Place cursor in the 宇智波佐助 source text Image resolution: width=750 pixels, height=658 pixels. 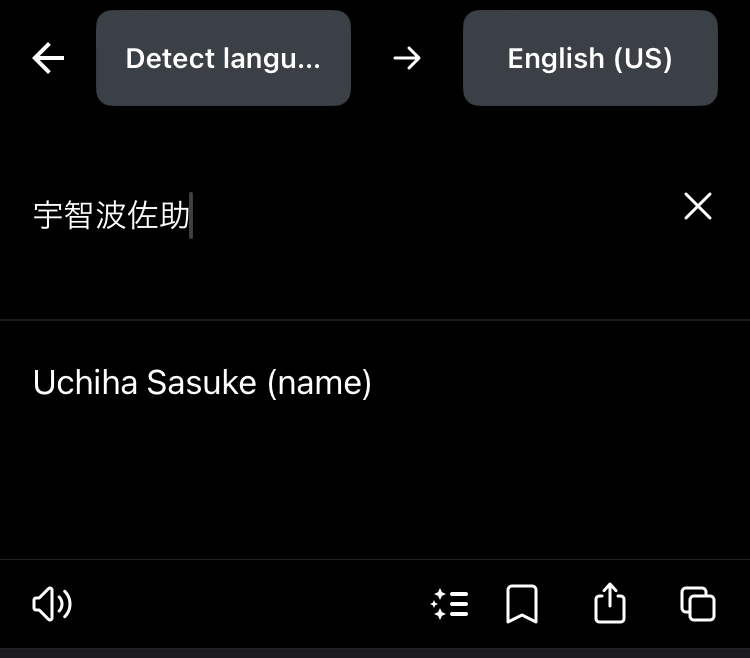pyautogui.click(x=111, y=215)
